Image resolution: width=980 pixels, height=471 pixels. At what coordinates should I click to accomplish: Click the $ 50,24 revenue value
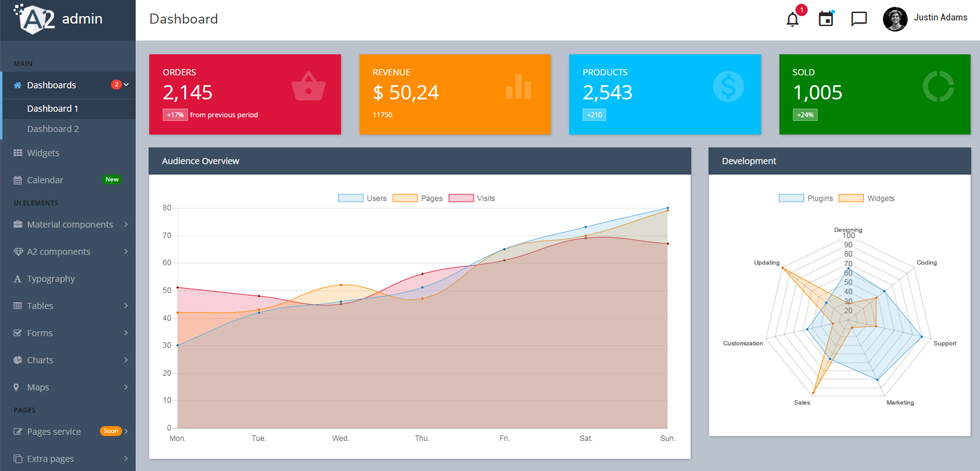point(406,92)
